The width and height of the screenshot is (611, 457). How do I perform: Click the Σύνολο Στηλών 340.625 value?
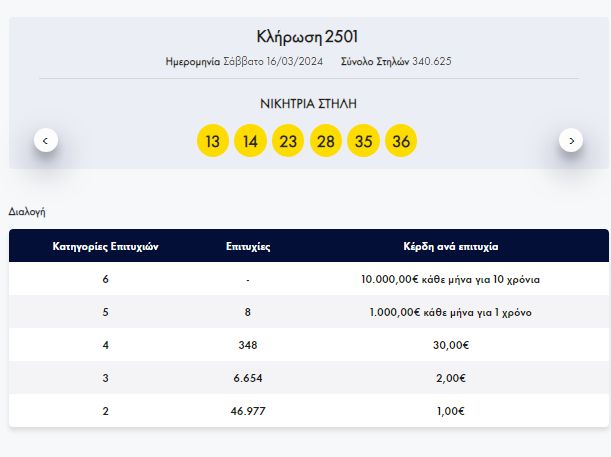point(432,61)
